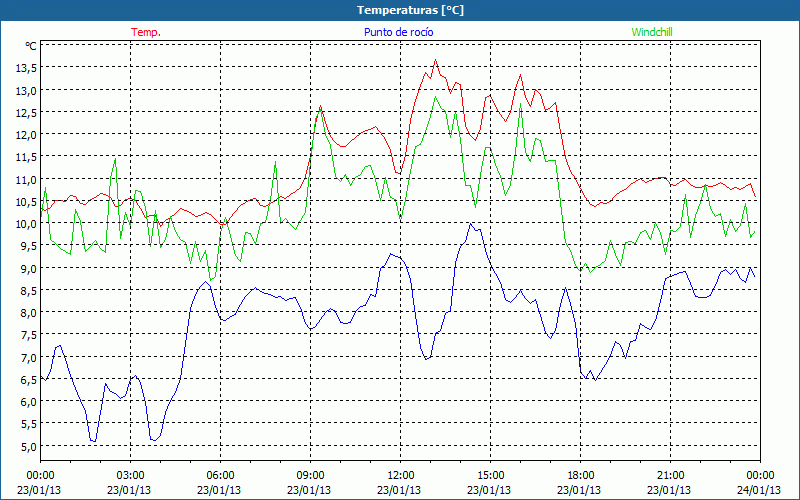Click the 8,5 y-axis value
This screenshot has height=500, width=800.
[x=30, y=290]
